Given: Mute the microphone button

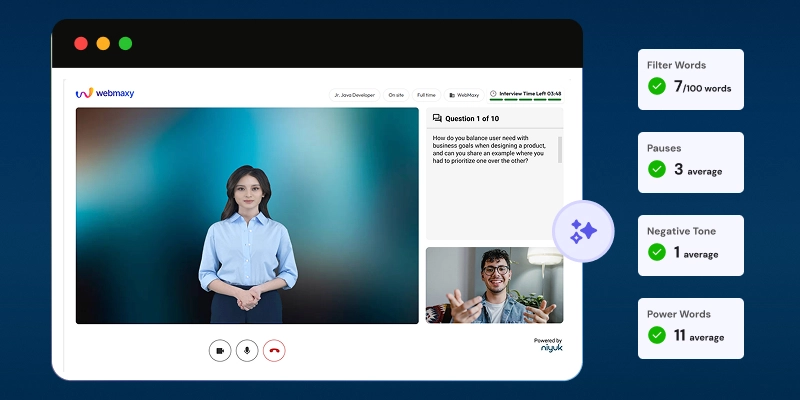Looking at the screenshot, I should (247, 351).
